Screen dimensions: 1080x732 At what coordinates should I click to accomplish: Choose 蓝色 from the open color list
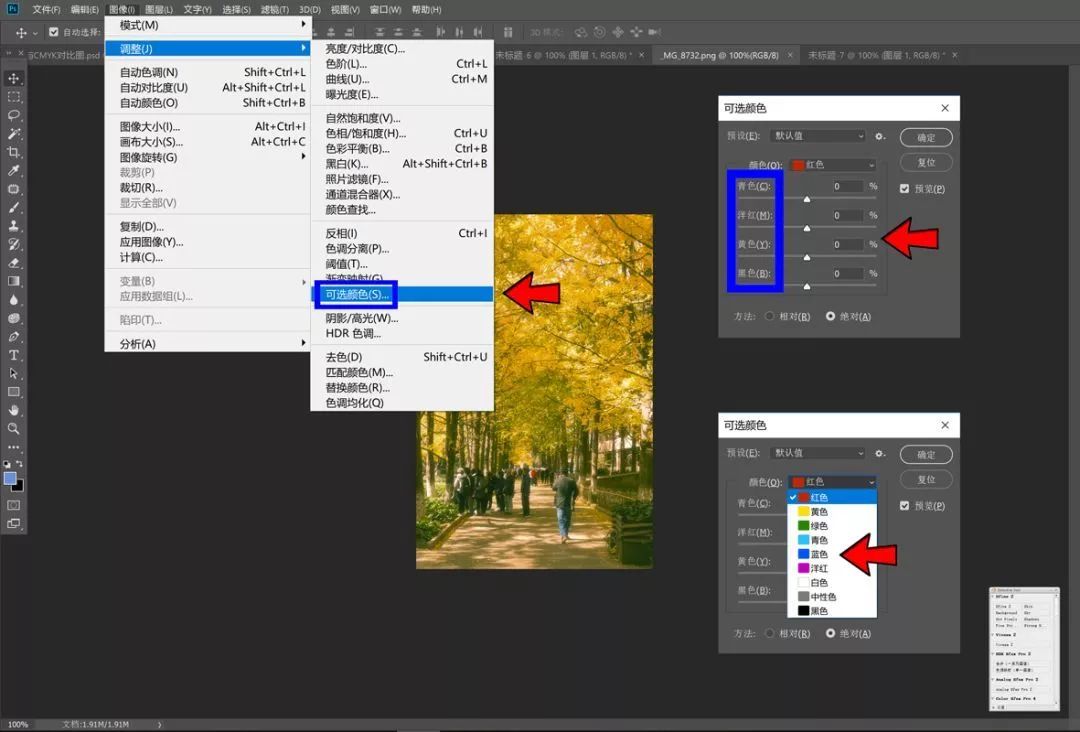[x=818, y=554]
